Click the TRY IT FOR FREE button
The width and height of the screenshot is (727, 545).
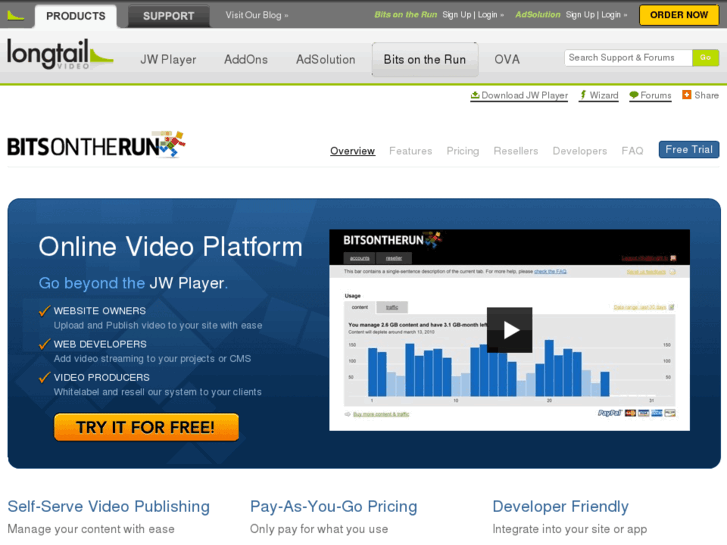click(147, 427)
